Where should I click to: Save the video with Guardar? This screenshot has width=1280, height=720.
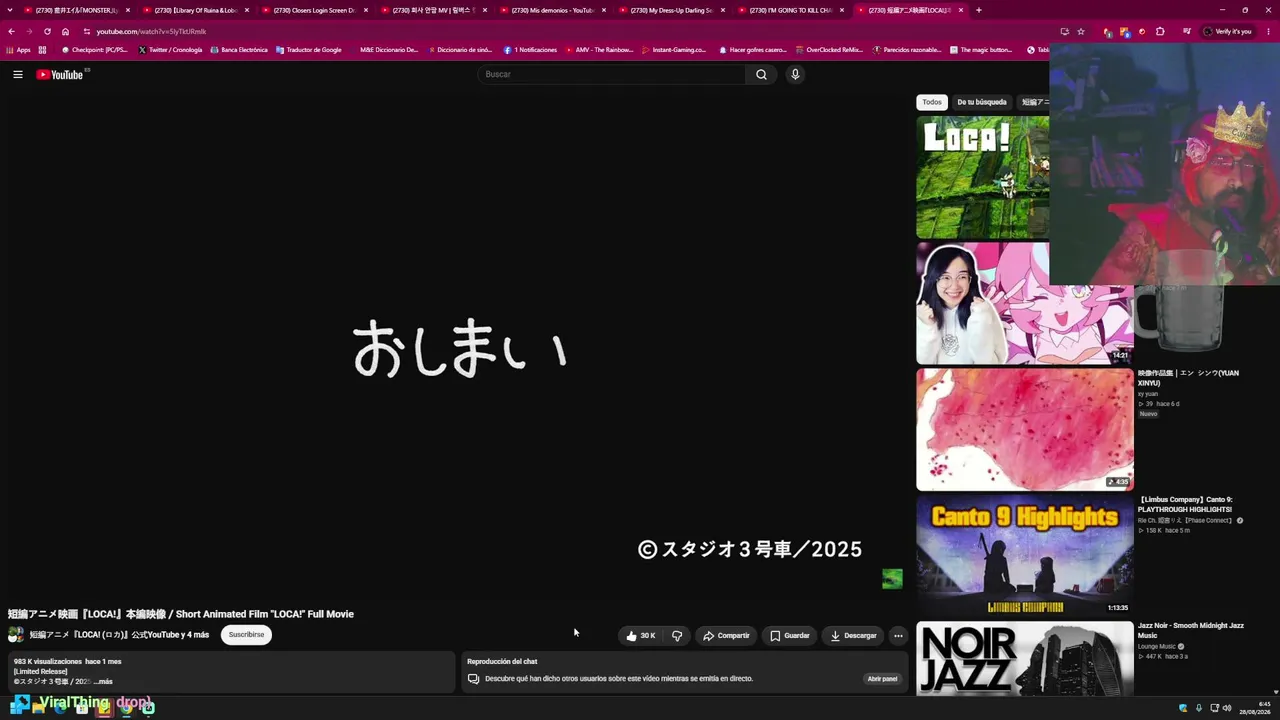tap(789, 636)
